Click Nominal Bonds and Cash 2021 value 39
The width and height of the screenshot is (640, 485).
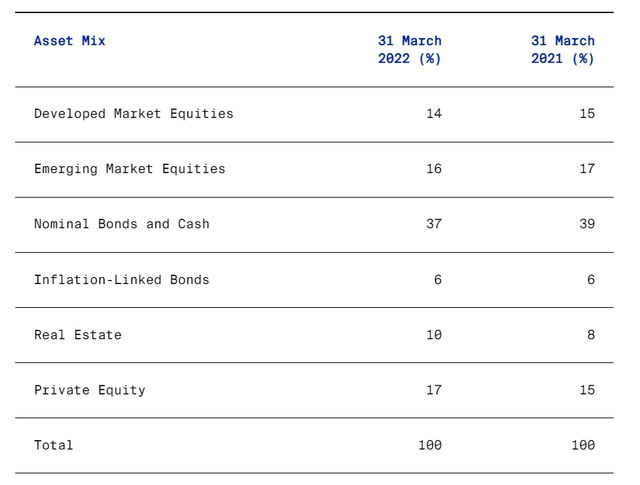(x=586, y=224)
